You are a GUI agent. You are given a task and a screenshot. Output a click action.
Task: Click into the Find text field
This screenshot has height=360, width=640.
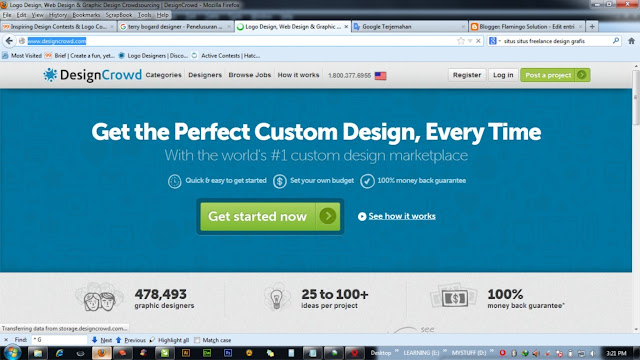(x=59, y=340)
